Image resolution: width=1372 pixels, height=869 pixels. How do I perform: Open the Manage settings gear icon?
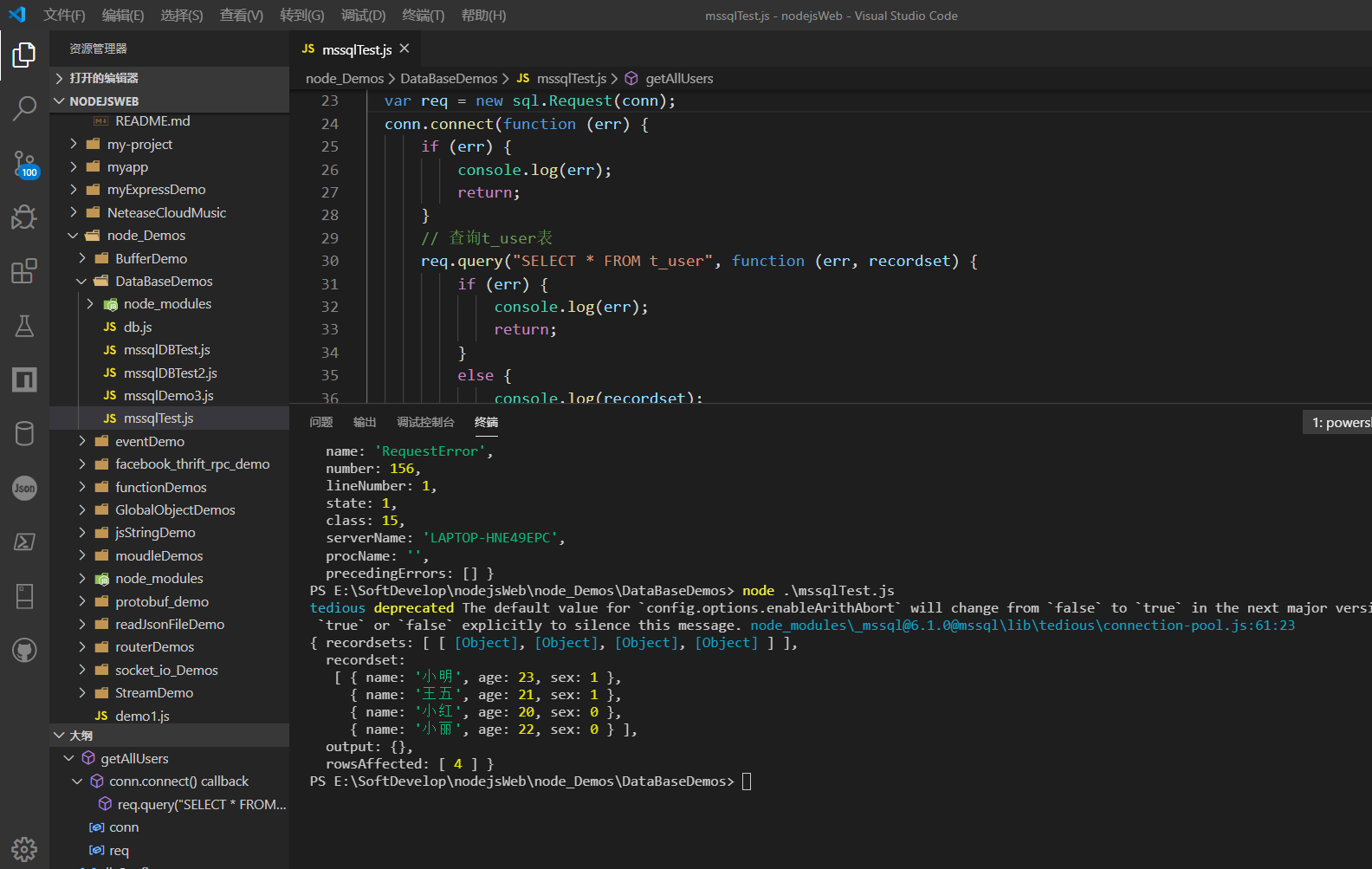tap(24, 848)
